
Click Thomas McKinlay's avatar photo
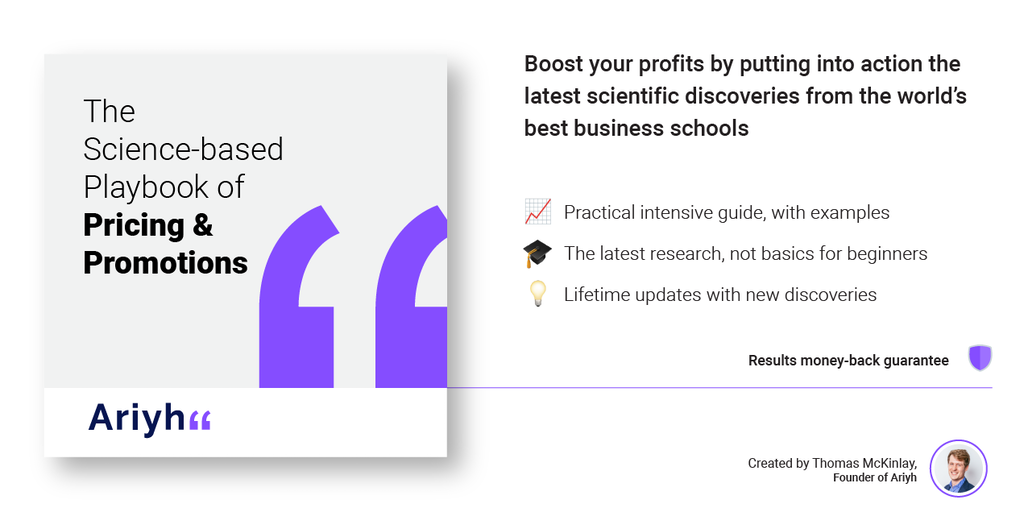tap(958, 468)
